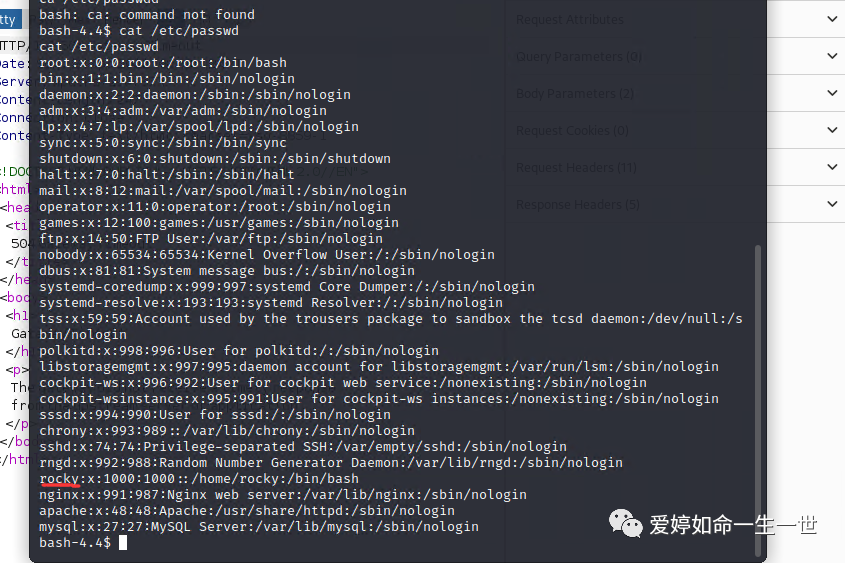Select the Request Cookies (0) label
Image resolution: width=845 pixels, height=563 pixels.
tap(572, 131)
